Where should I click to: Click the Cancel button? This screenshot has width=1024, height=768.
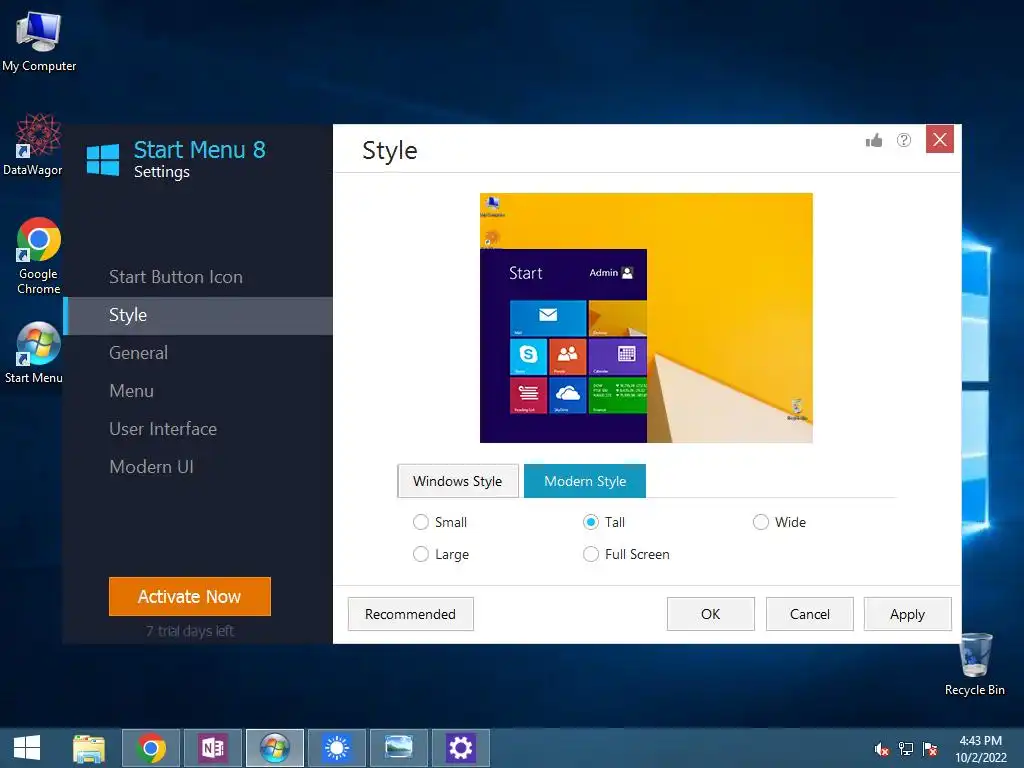coord(810,615)
